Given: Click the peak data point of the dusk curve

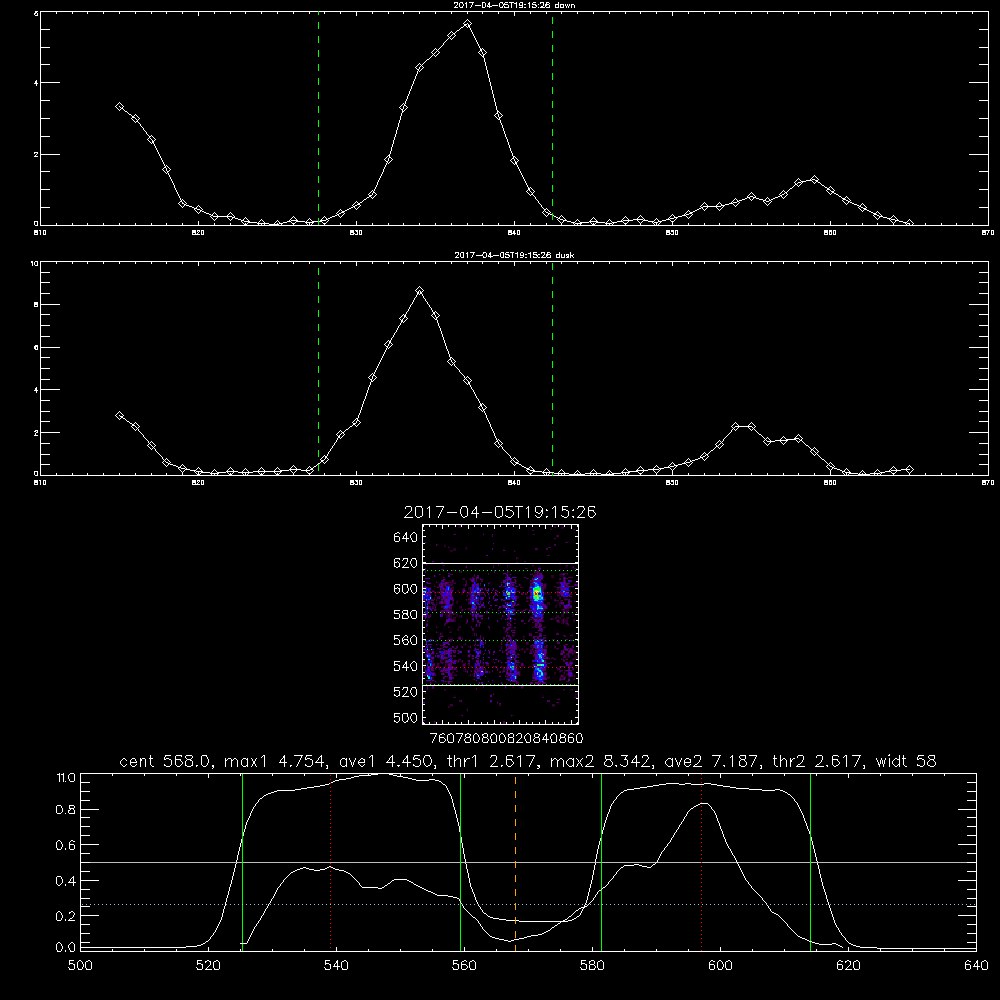Looking at the screenshot, I should coord(420,291).
